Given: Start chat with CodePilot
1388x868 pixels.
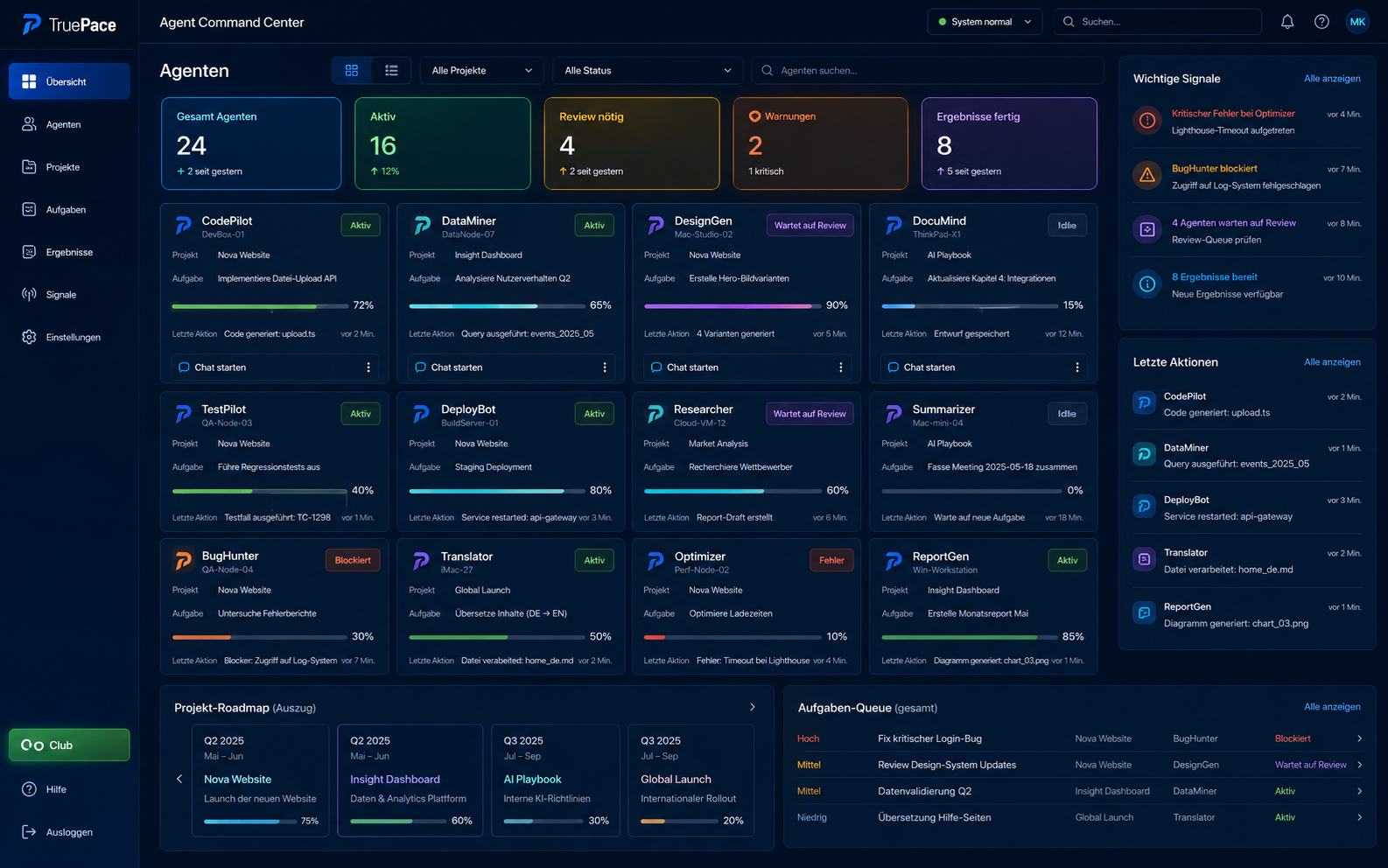Looking at the screenshot, I should pos(212,367).
